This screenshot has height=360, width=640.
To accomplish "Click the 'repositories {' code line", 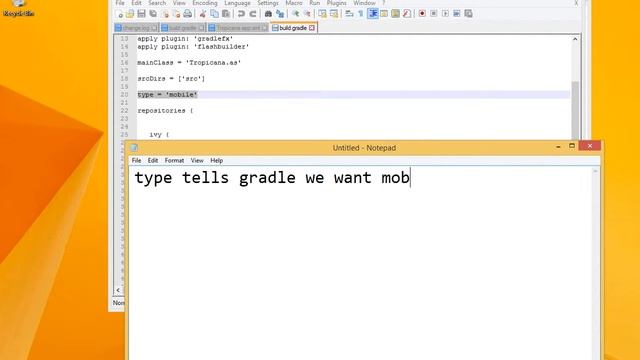I will [x=165, y=111].
